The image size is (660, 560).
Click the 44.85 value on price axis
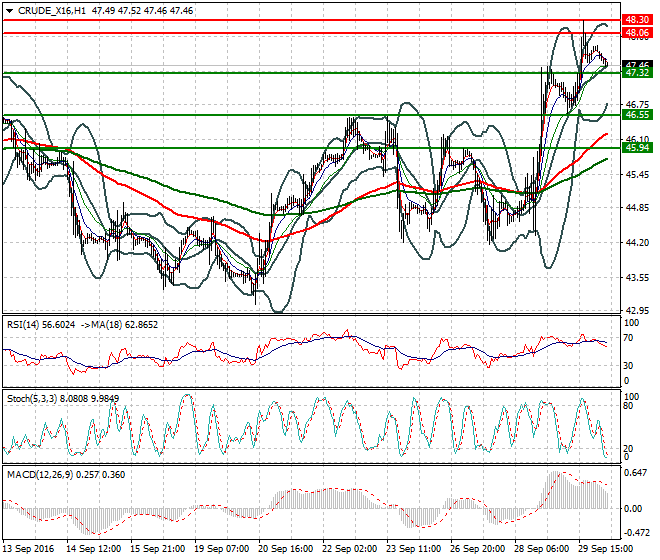(x=636, y=208)
